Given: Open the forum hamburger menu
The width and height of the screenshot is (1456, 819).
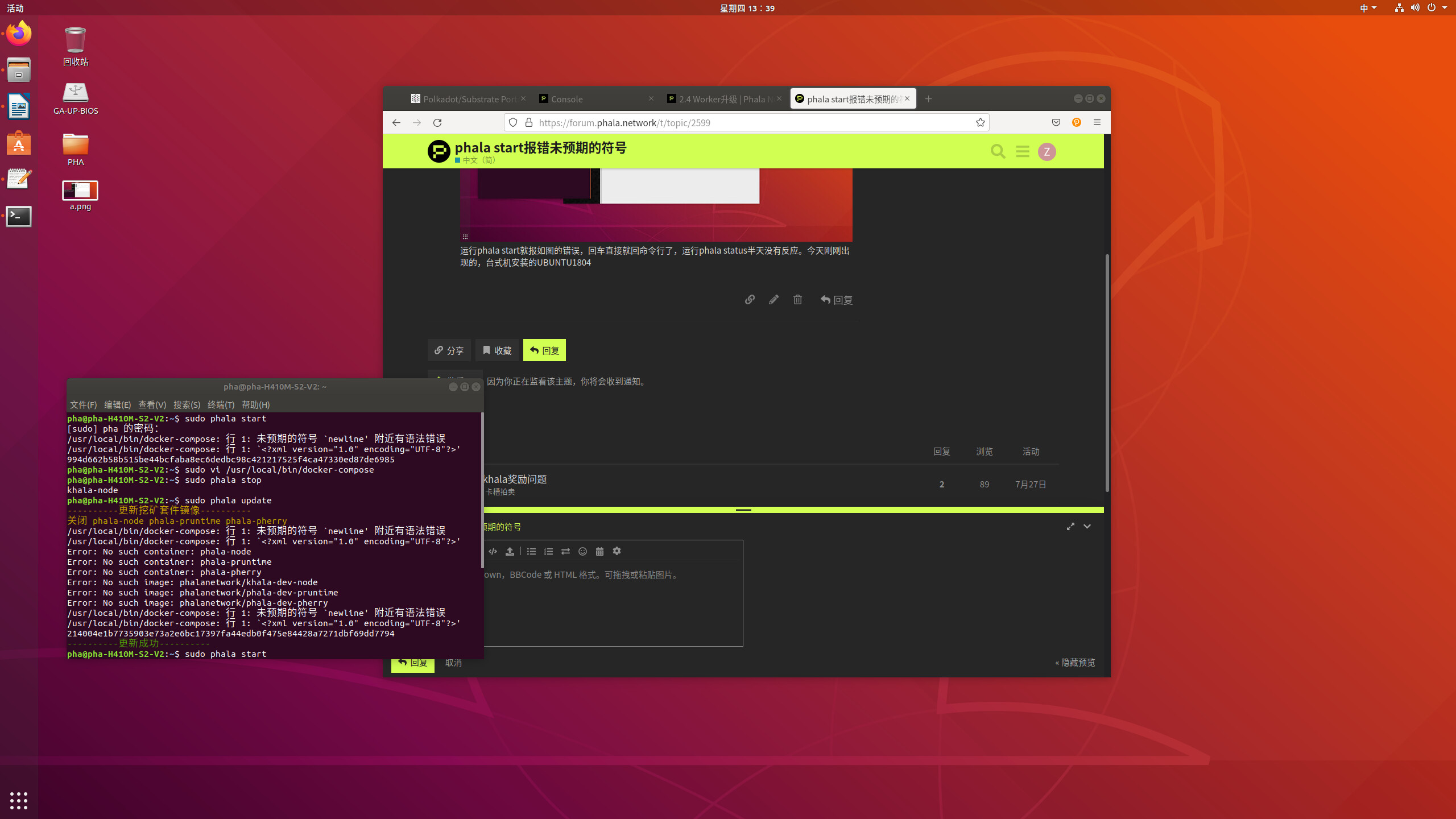Looking at the screenshot, I should tap(1022, 151).
